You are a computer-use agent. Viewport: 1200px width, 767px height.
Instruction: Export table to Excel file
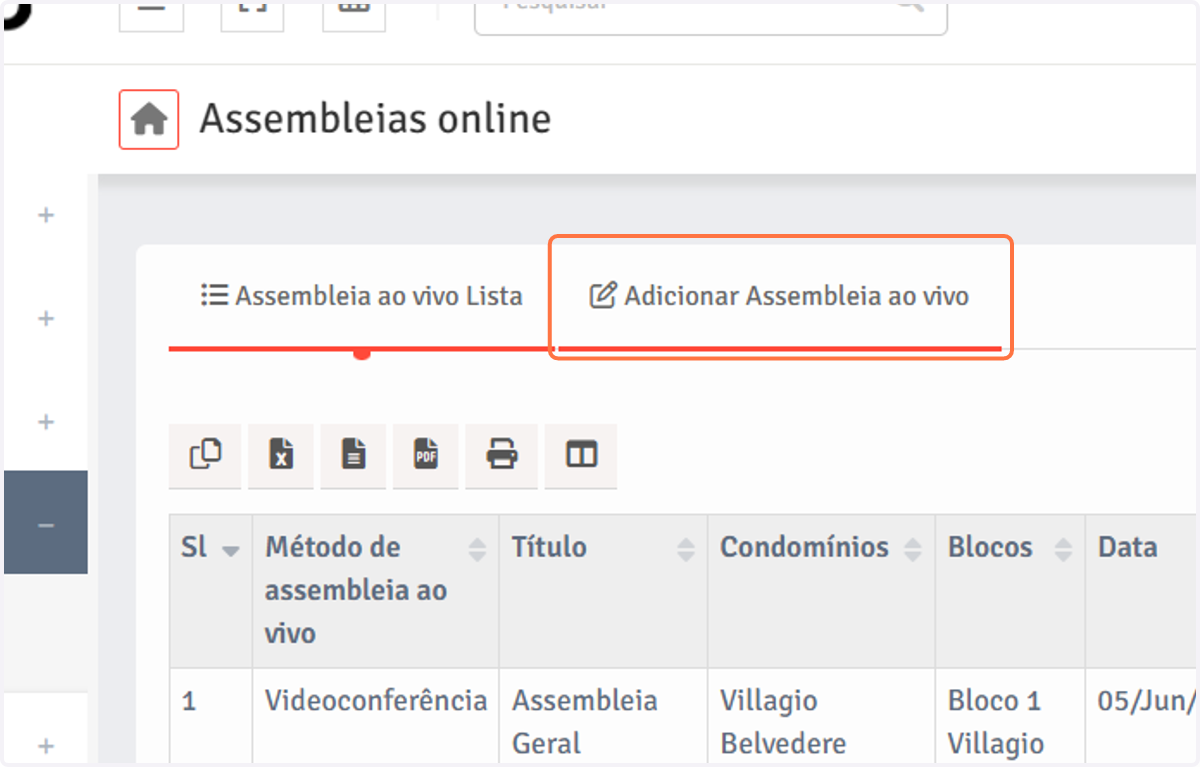[x=281, y=456]
